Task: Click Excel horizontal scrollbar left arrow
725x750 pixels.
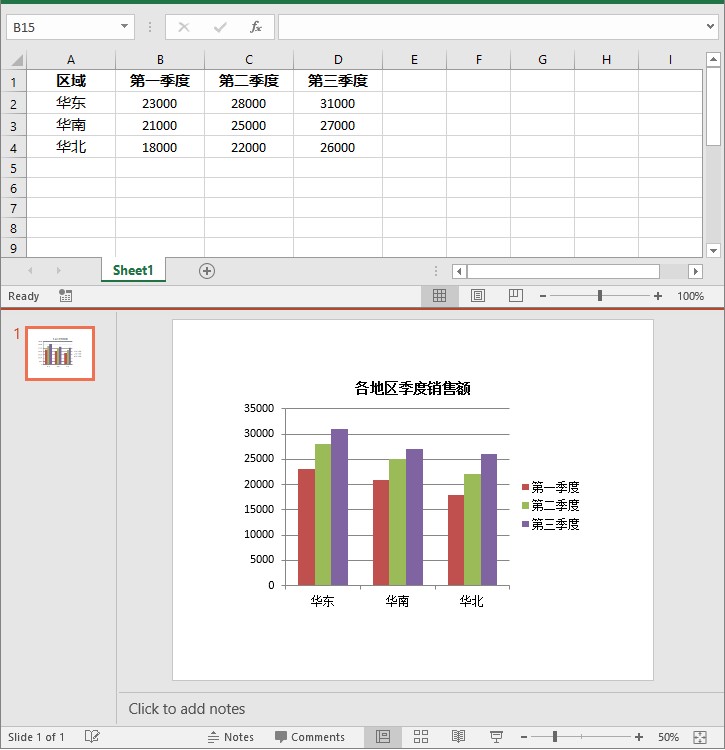Action: (459, 271)
